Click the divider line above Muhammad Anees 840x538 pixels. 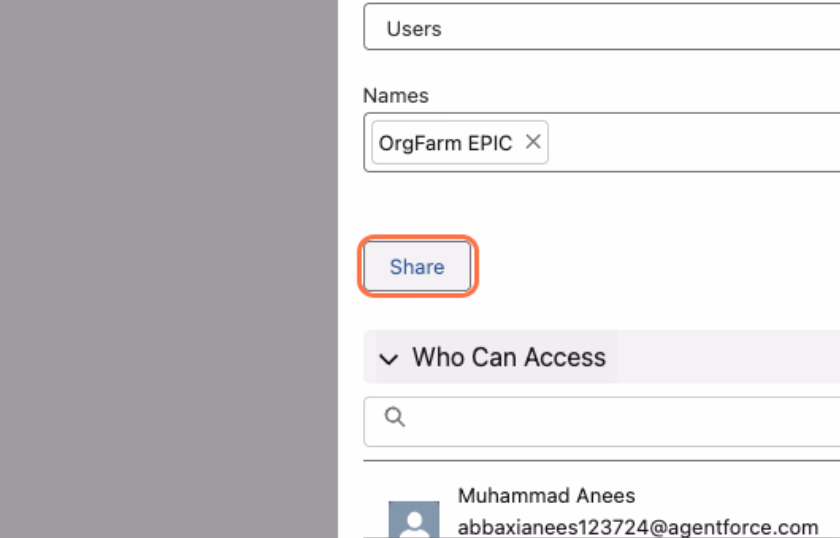click(x=602, y=460)
